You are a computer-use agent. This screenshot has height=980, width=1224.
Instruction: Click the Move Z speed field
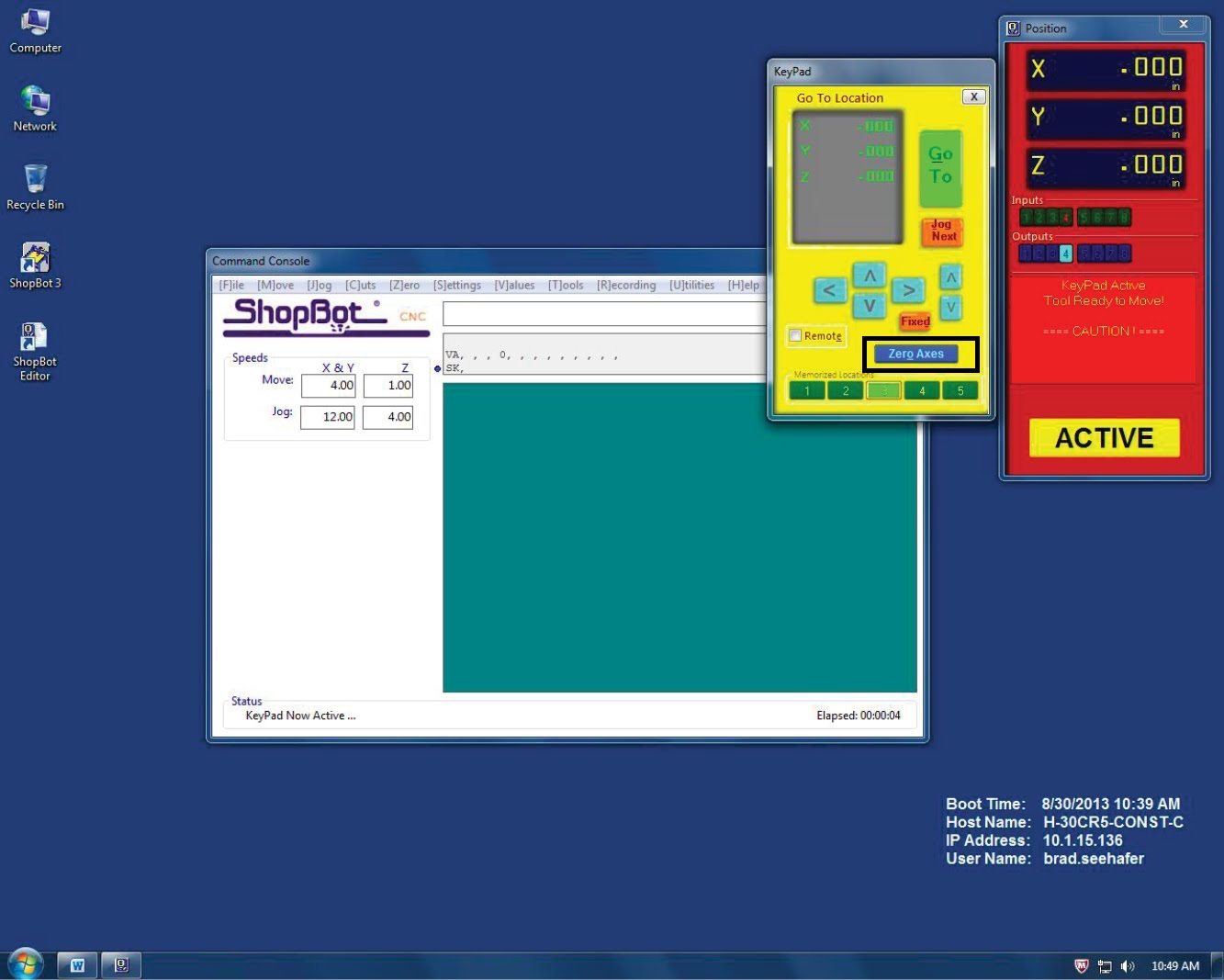tap(387, 386)
